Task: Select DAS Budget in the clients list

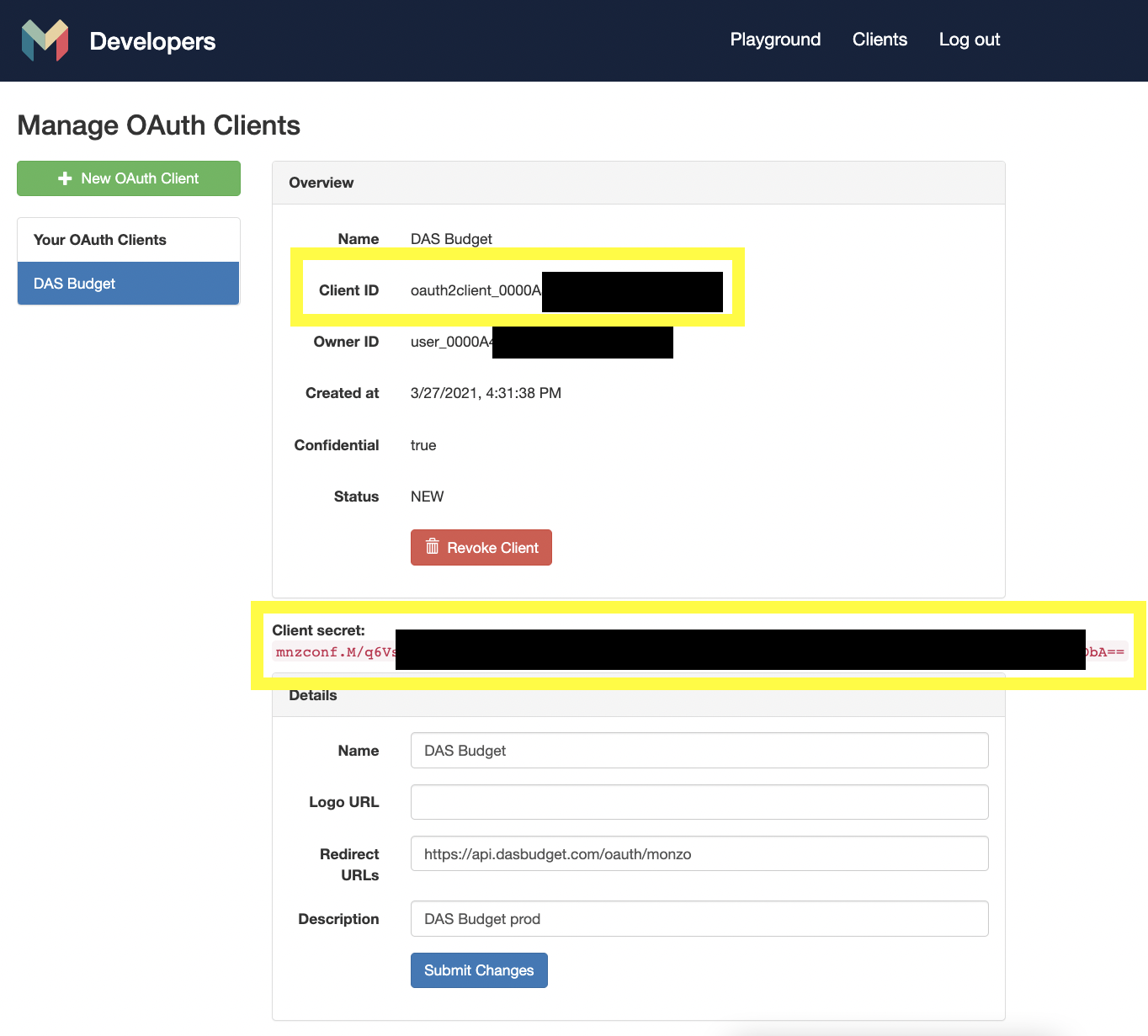Action: click(x=129, y=284)
